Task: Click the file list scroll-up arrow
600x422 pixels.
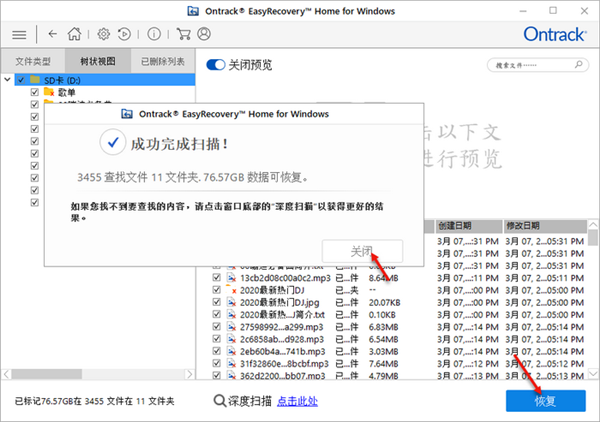Action: tap(593, 224)
